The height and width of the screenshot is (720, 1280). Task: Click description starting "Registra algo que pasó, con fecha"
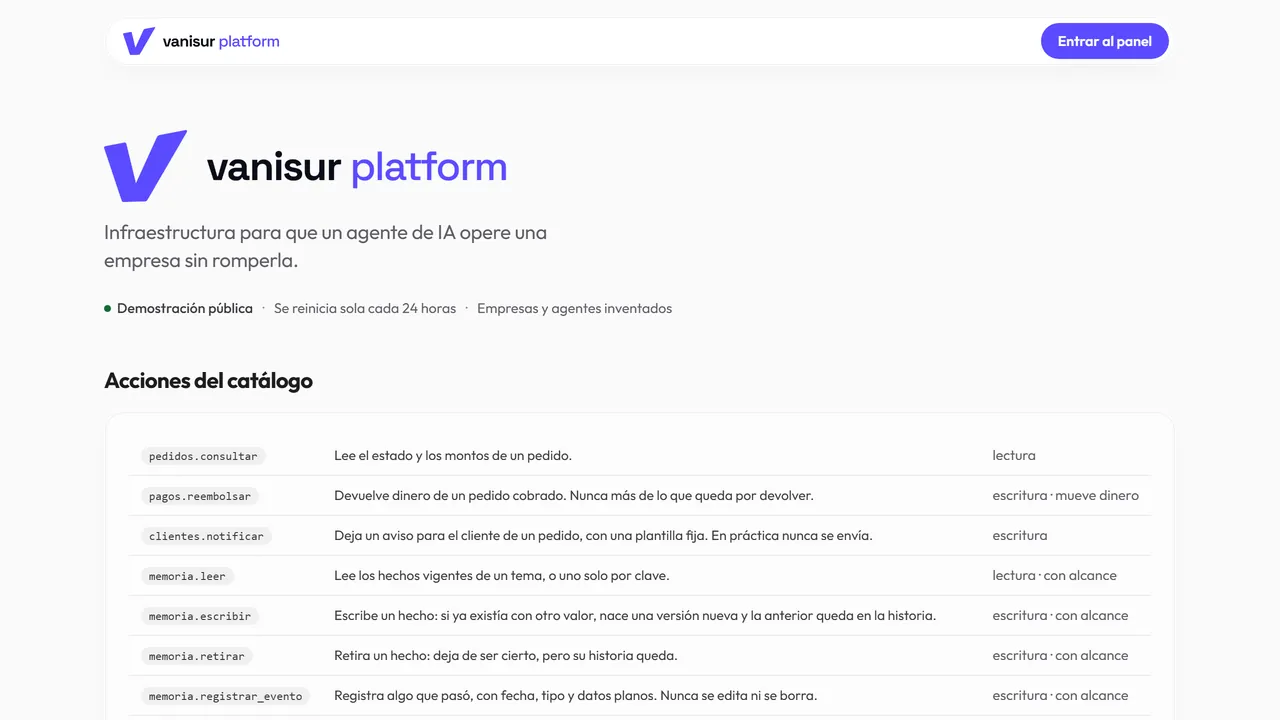pos(576,696)
